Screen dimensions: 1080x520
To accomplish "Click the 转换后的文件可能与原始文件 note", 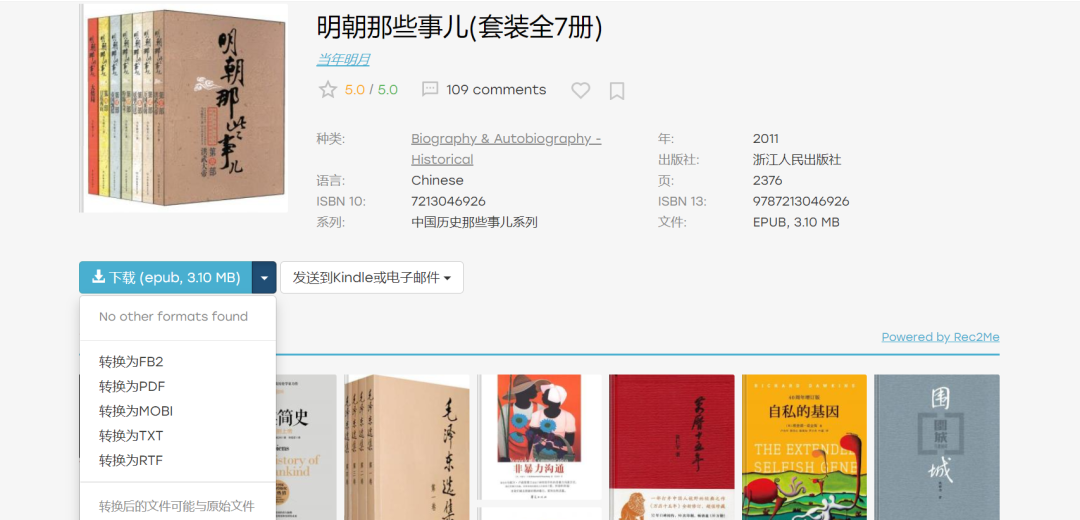I will click(x=177, y=506).
